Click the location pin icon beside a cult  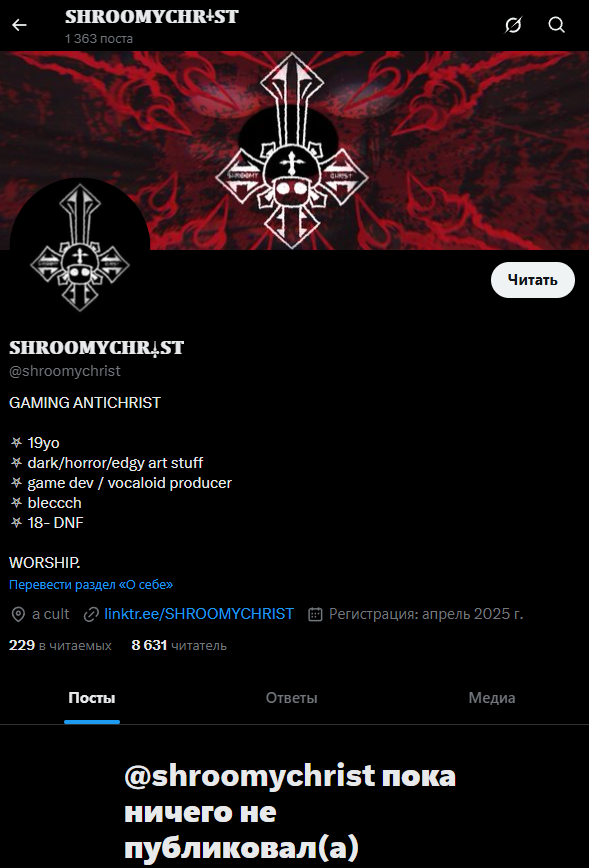click(18, 614)
